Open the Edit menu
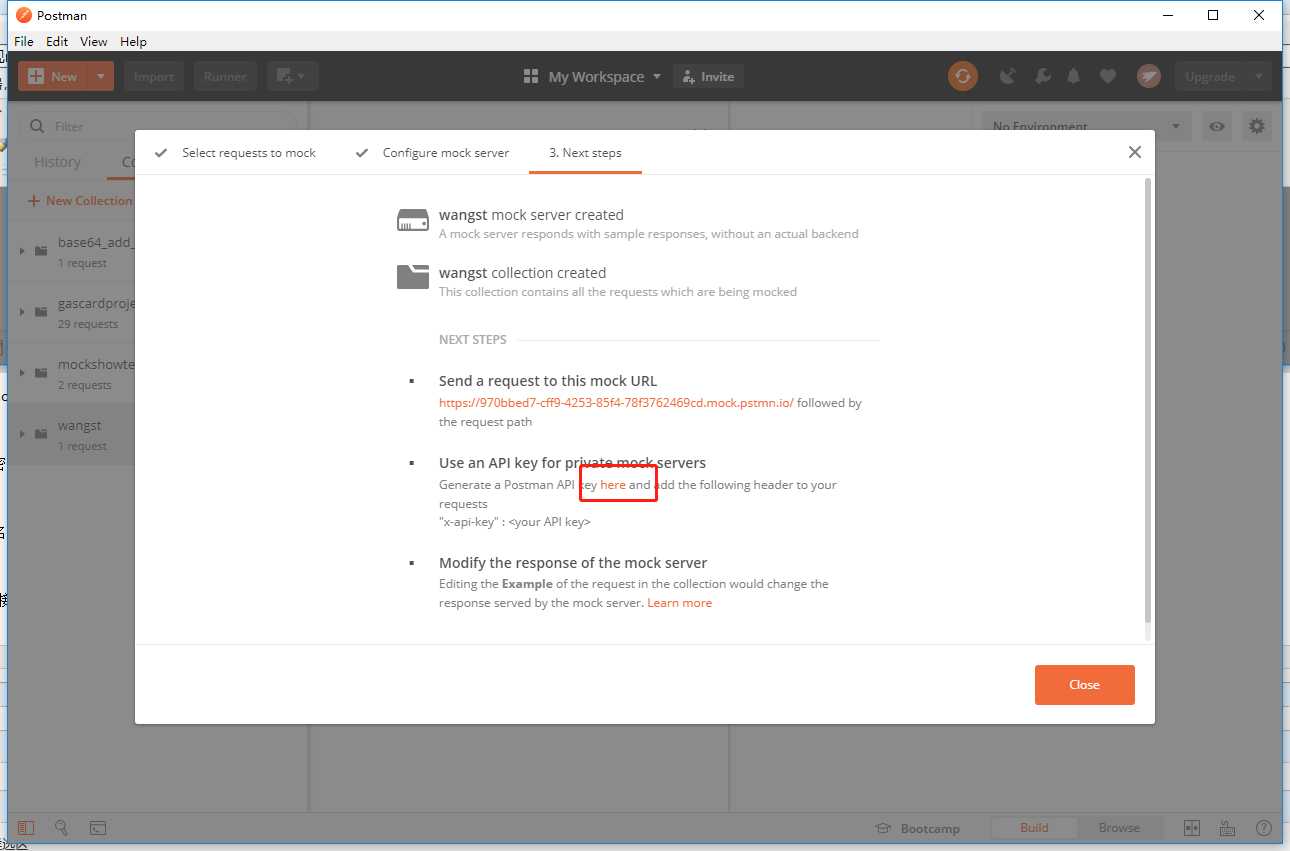This screenshot has height=851, width=1290. click(57, 41)
